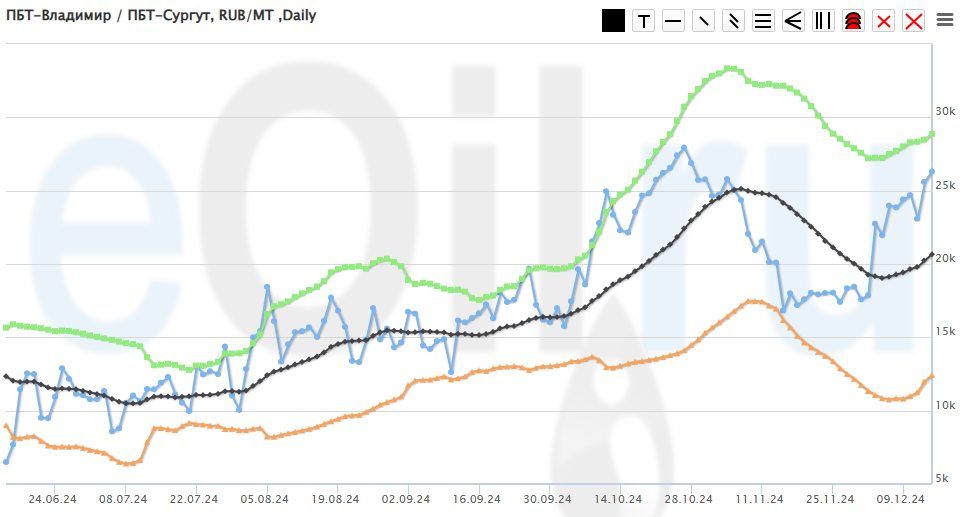
Task: Click the smaller red X delete button
Action: pos(883,21)
